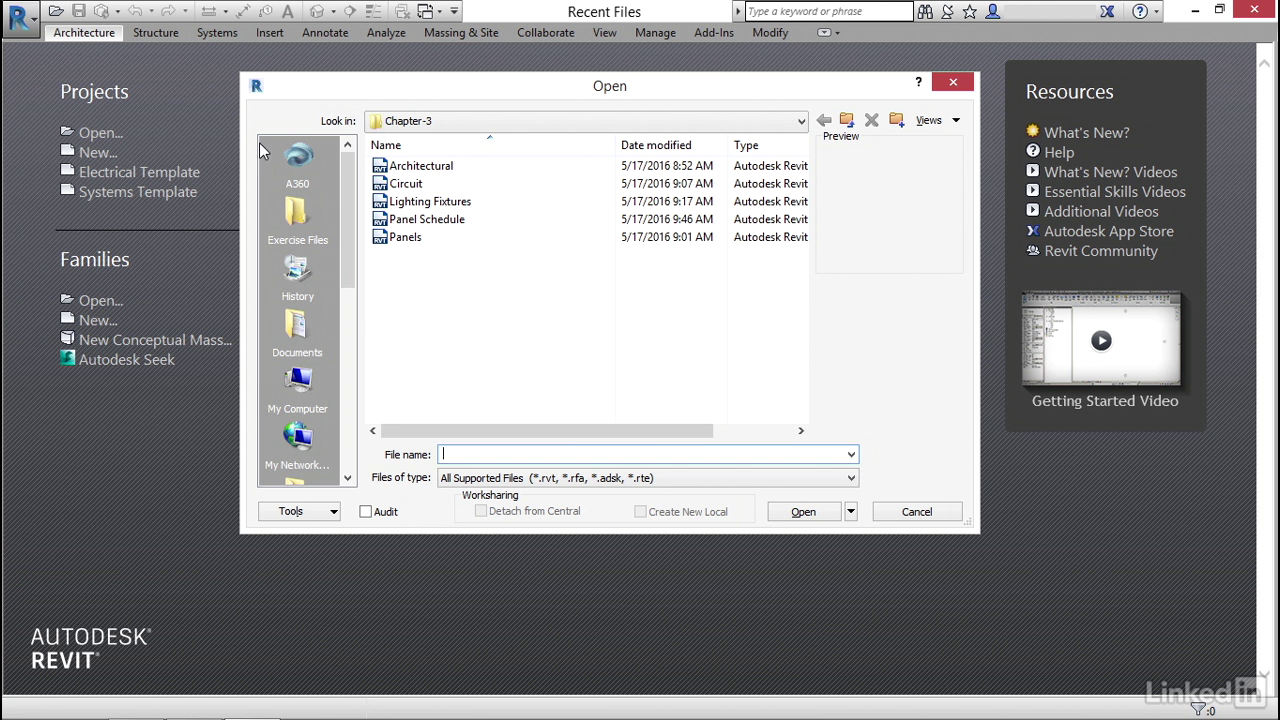Click the Open folder icon in Quick Access toolbar

(x=56, y=12)
